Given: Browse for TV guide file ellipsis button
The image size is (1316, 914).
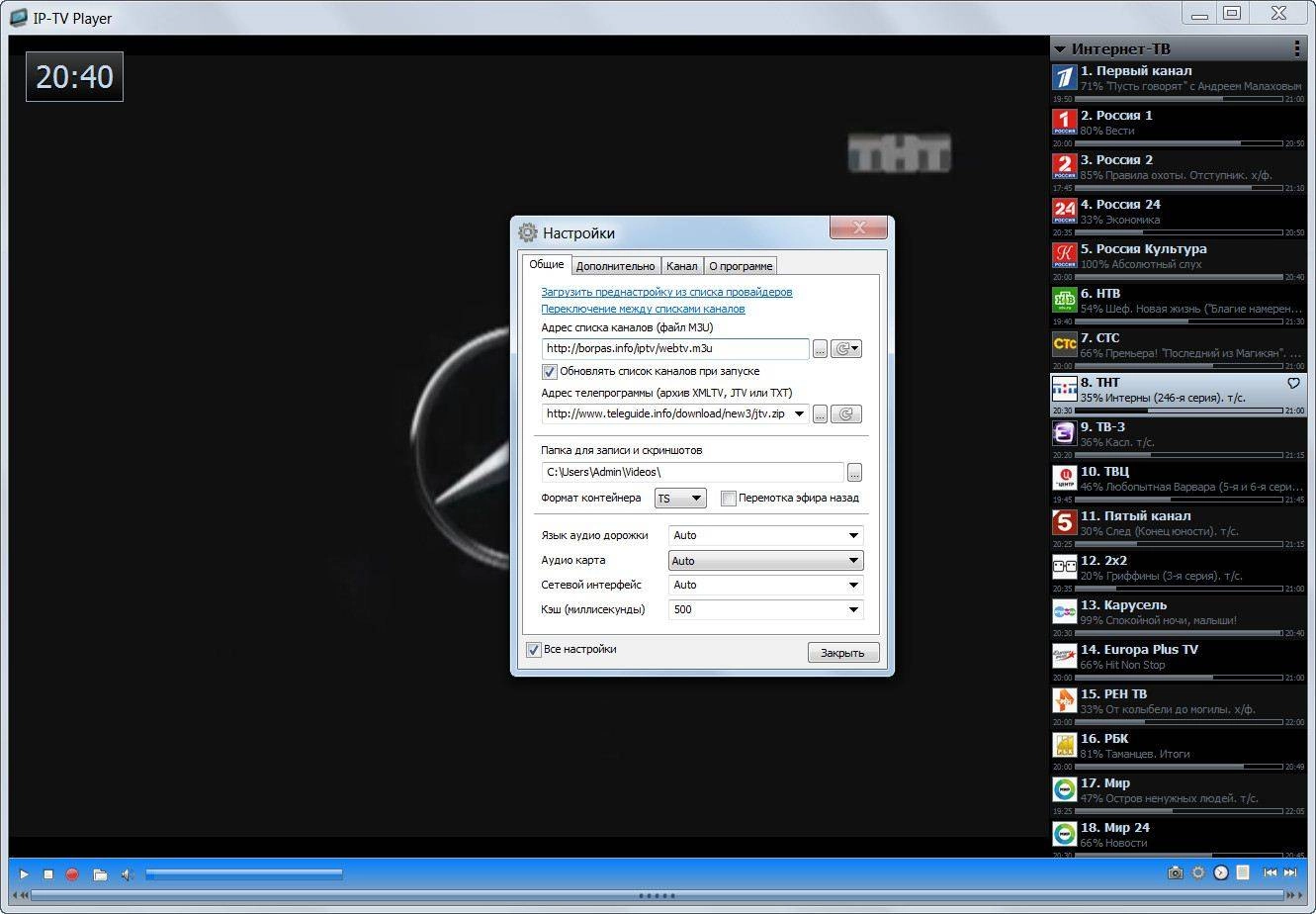Looking at the screenshot, I should 820,413.
